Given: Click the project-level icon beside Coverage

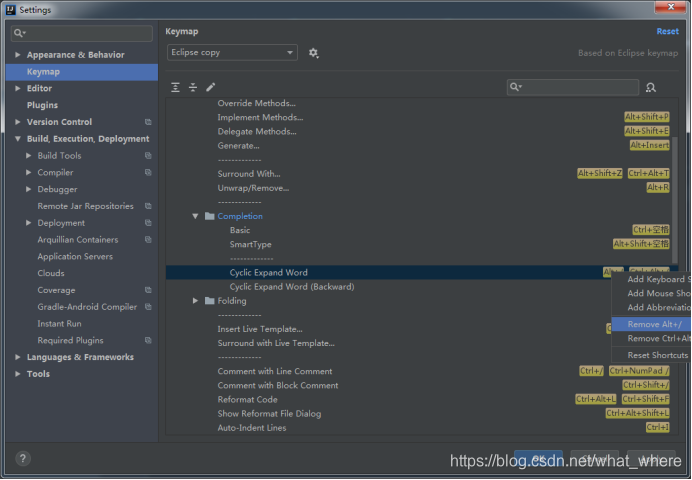Looking at the screenshot, I should [148, 290].
